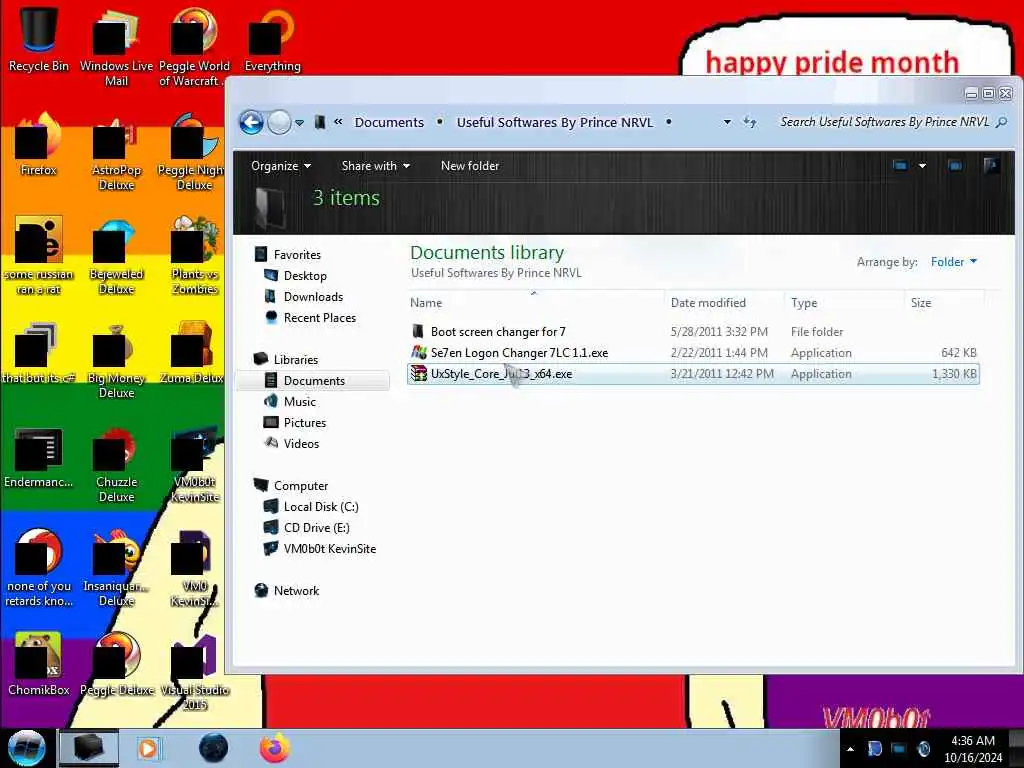Click the Useful Softwares By Prince NRVL breadcrumb
Viewport: 1024px width, 768px height.
554,122
